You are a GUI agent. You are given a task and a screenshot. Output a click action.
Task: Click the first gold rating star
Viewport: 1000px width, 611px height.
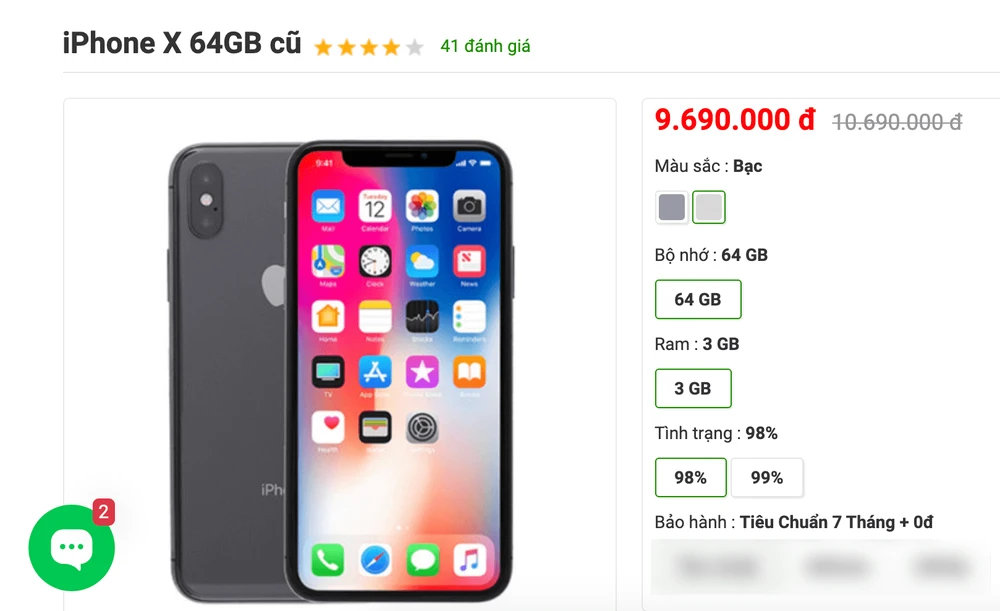coord(323,47)
